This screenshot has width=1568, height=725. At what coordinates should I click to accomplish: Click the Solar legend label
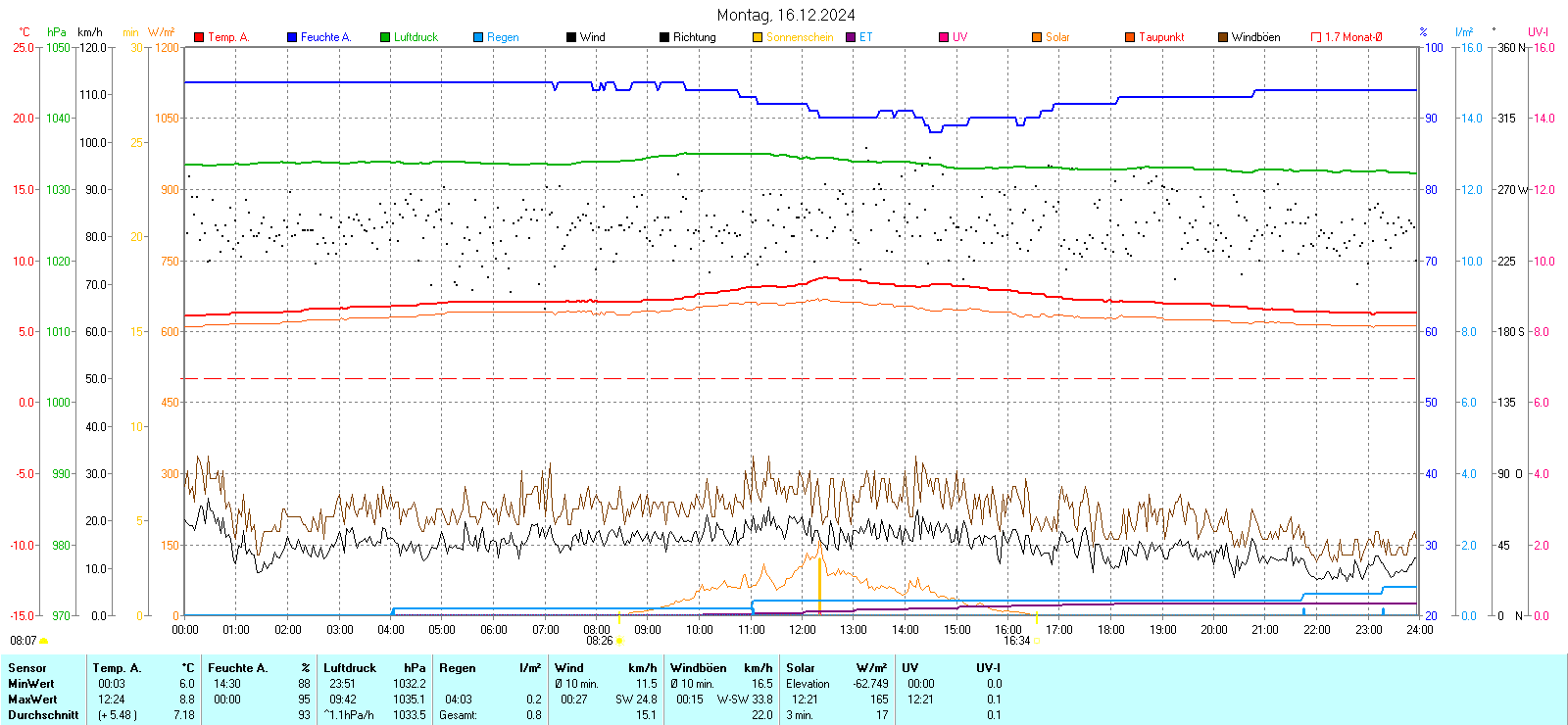click(x=1057, y=37)
